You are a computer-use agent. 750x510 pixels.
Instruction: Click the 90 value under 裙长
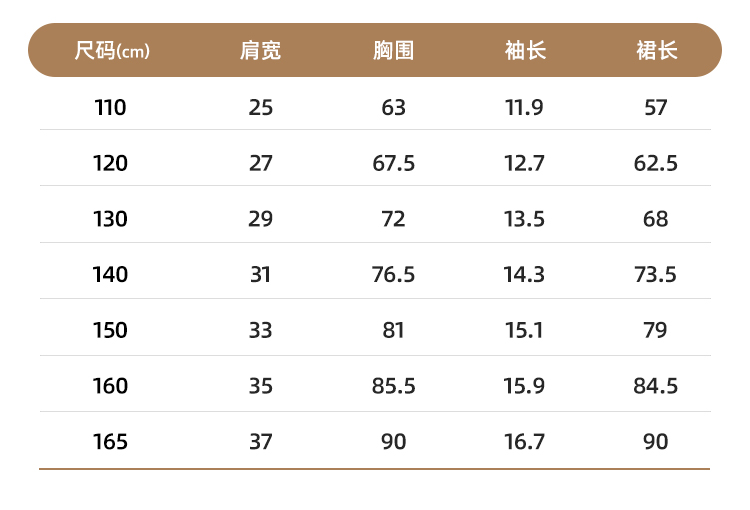(656, 441)
